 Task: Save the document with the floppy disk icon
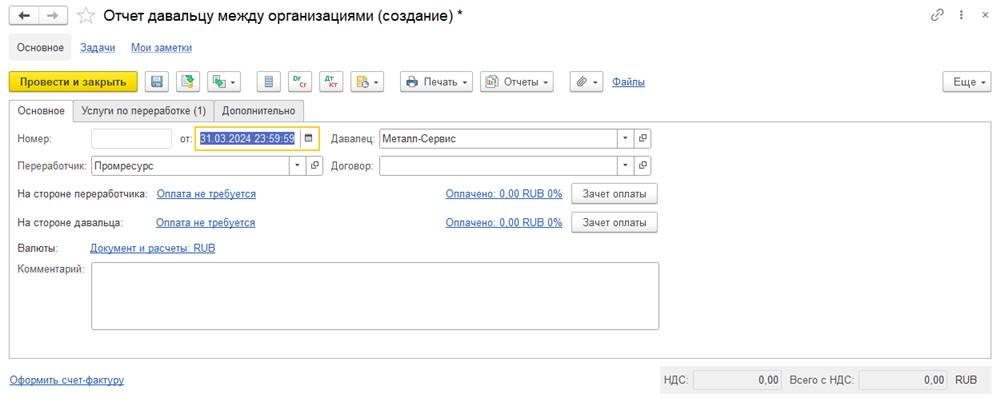tap(156, 82)
